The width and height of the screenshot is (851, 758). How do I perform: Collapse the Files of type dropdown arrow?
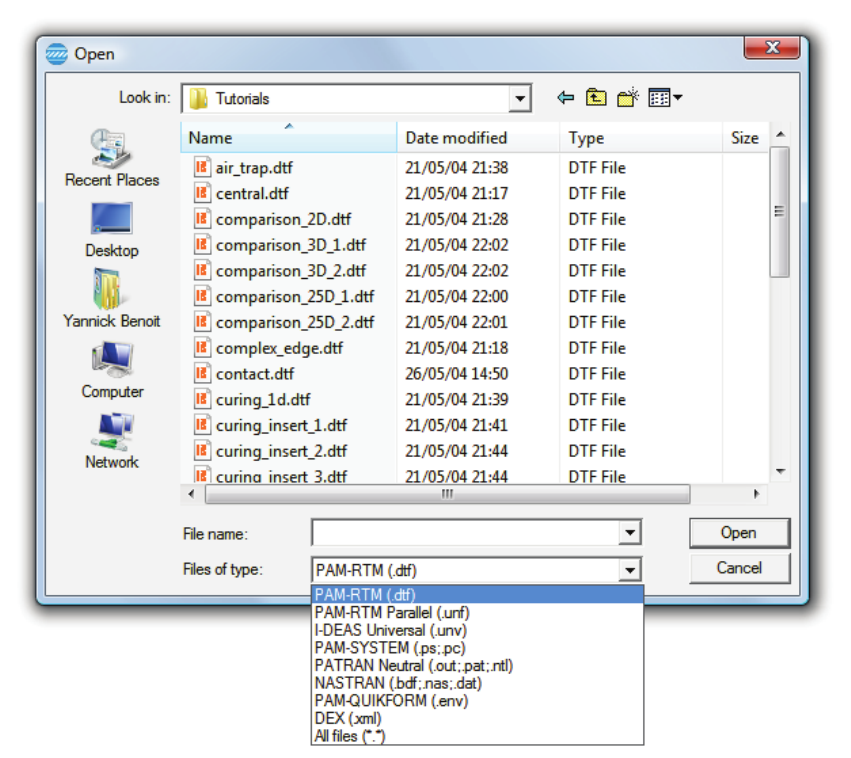pyautogui.click(x=630, y=570)
